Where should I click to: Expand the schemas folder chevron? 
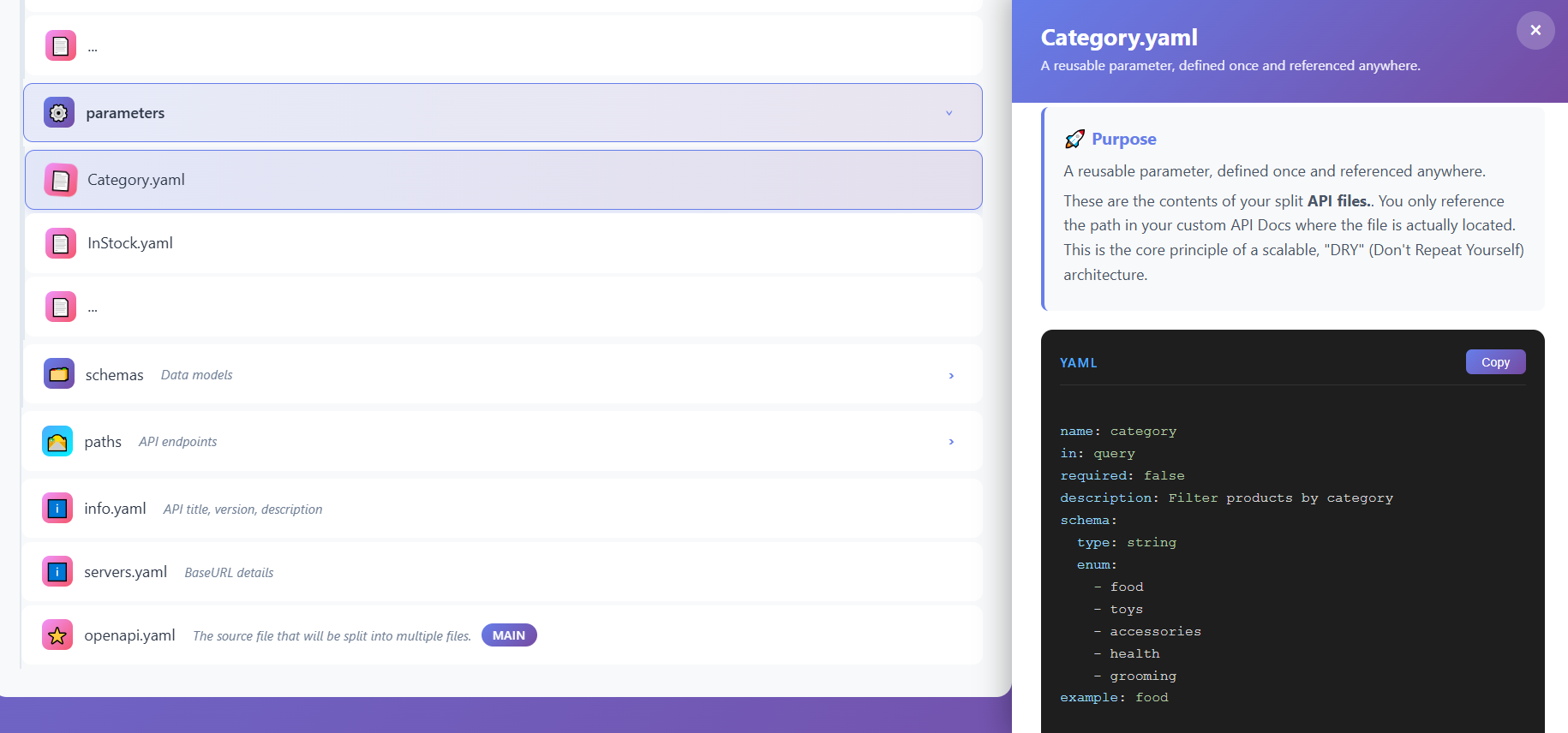click(950, 375)
